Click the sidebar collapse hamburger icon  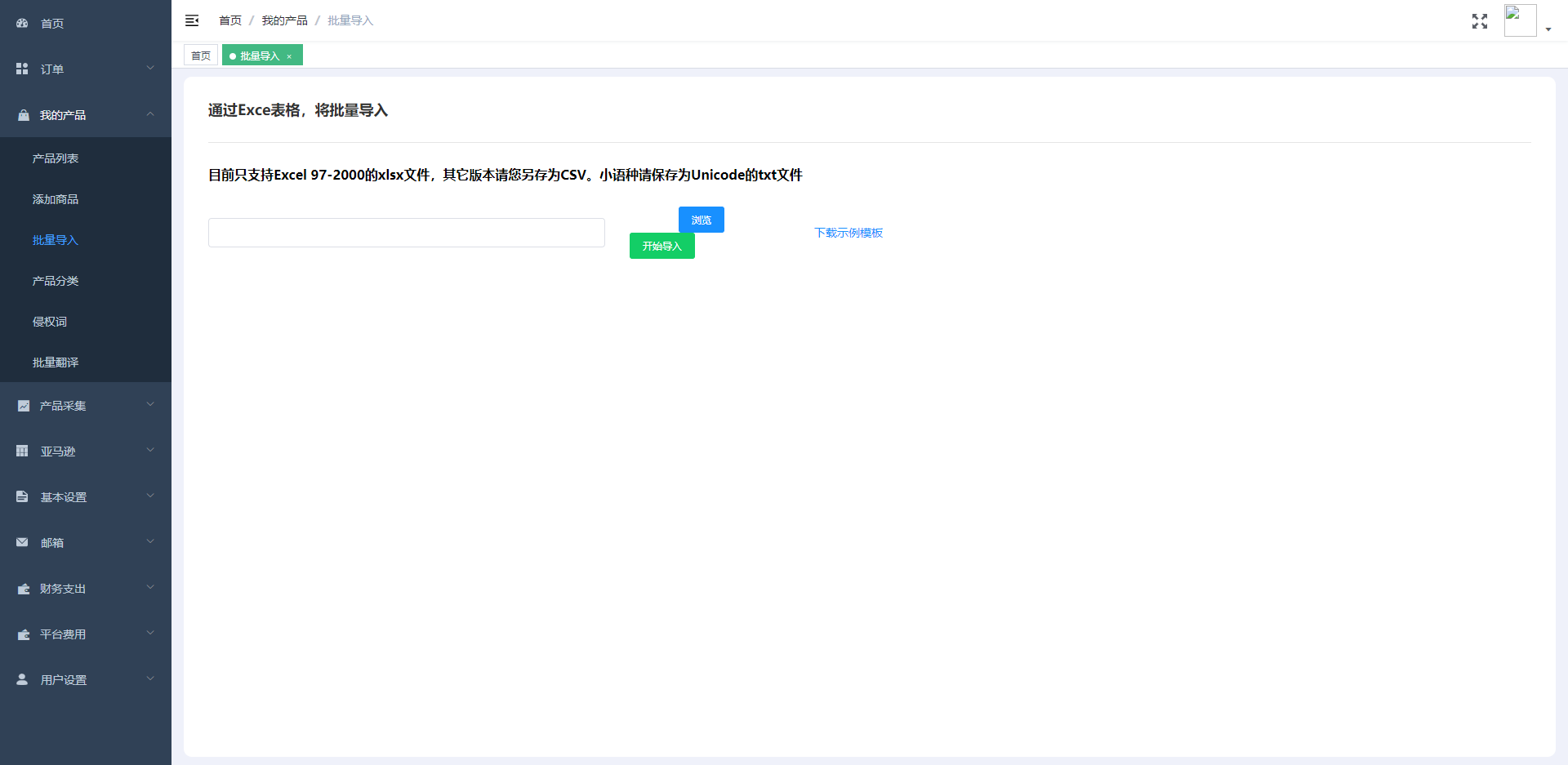(x=192, y=20)
